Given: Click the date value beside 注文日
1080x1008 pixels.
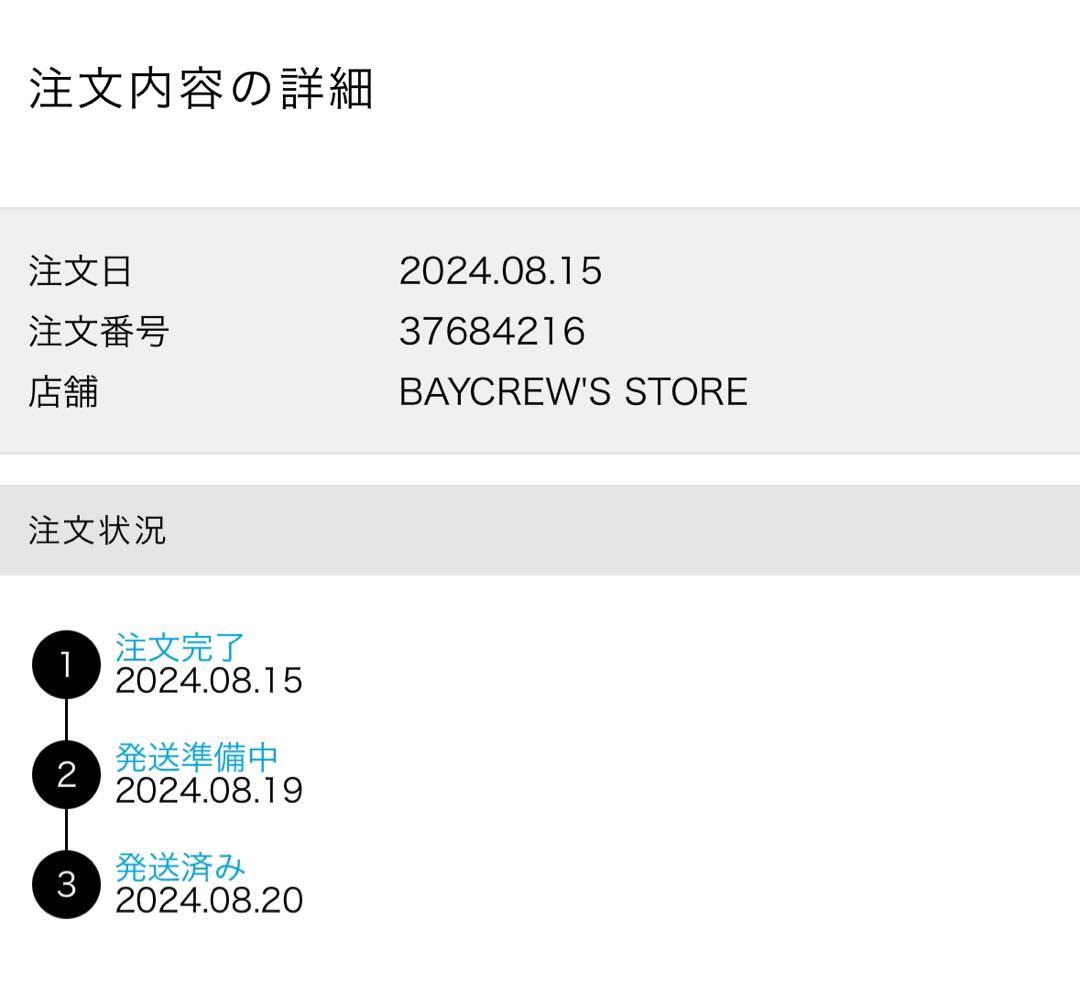Looking at the screenshot, I should (x=500, y=271).
